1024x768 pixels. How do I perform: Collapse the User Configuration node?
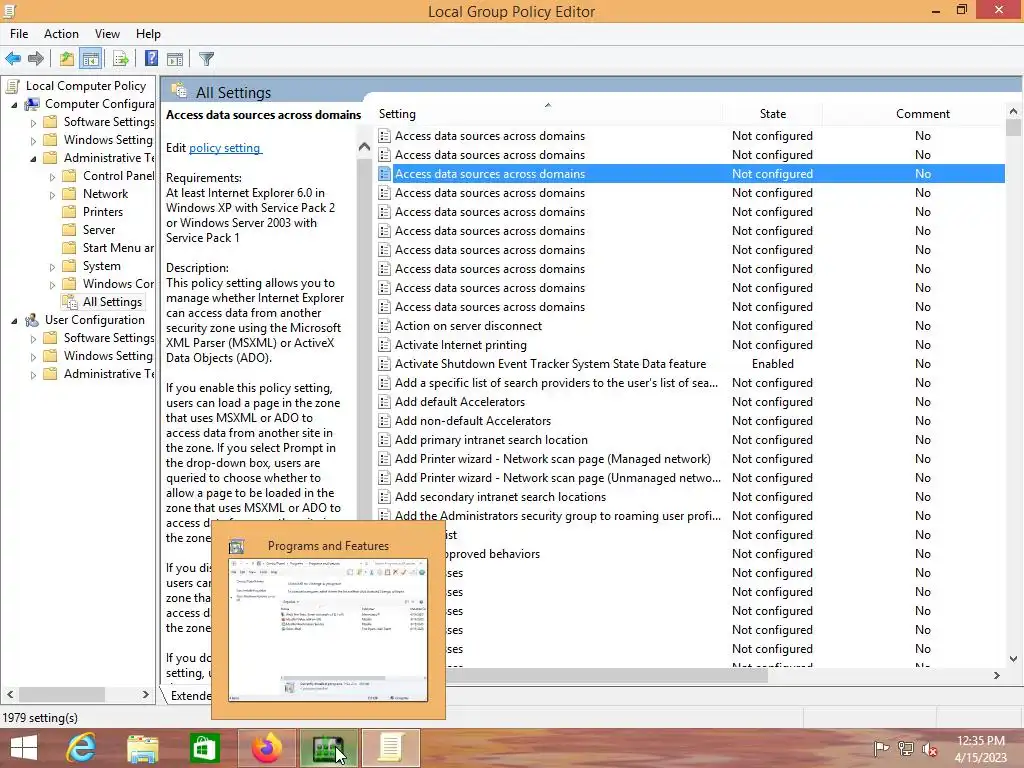click(x=14, y=321)
